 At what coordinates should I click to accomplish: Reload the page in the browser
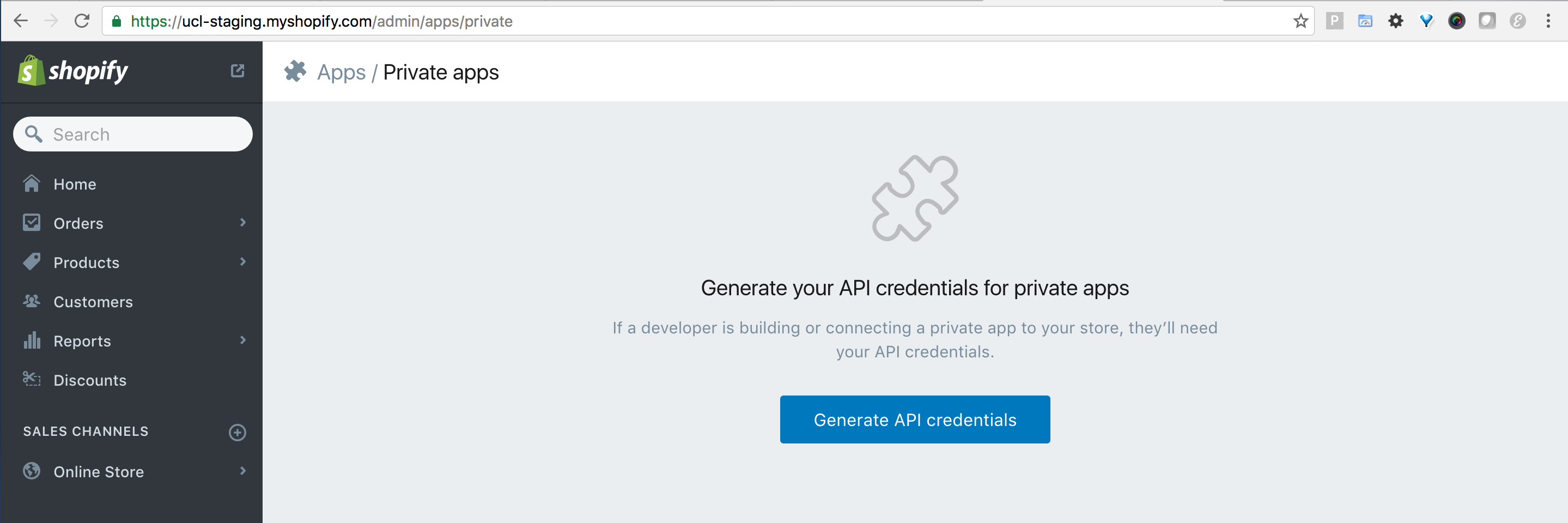(x=82, y=21)
